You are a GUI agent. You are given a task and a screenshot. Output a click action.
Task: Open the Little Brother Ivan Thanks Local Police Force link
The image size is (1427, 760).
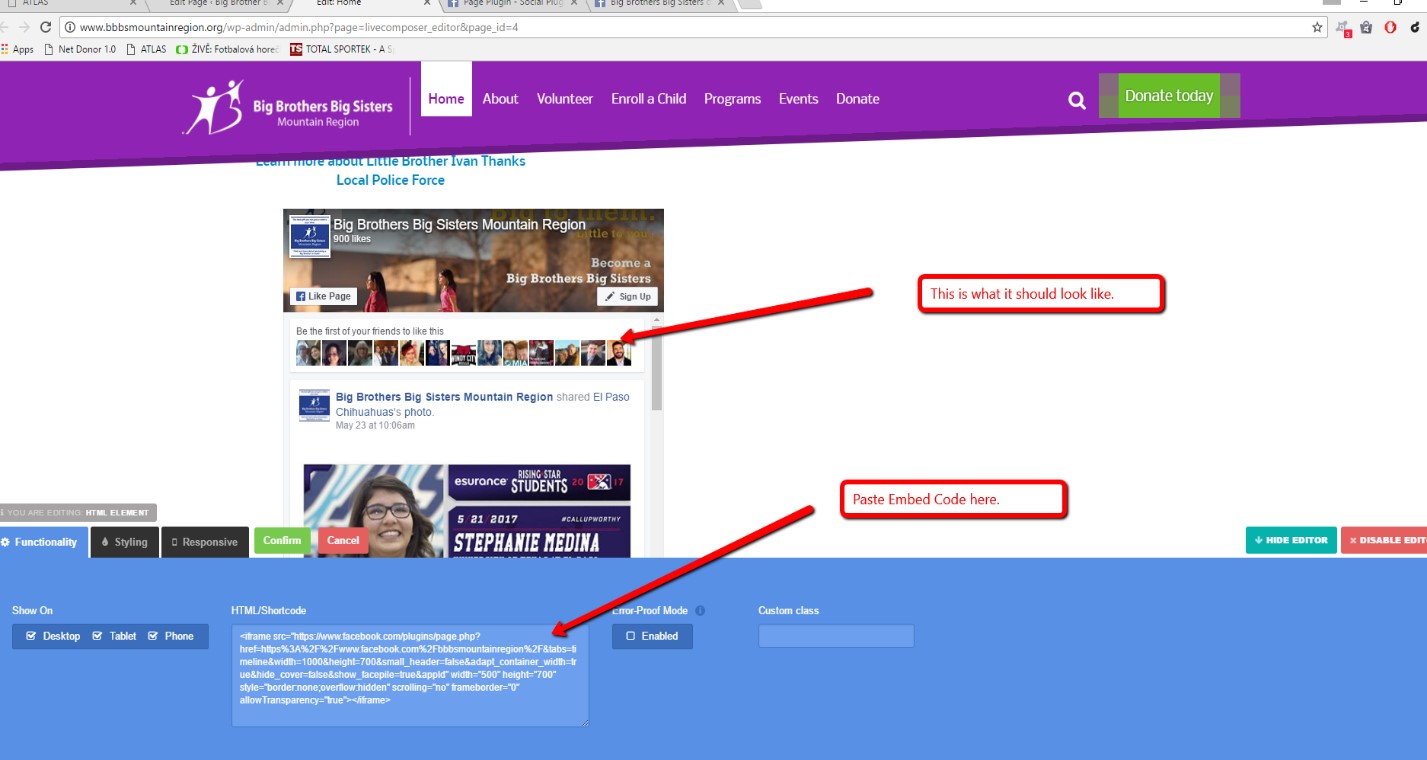click(x=390, y=171)
